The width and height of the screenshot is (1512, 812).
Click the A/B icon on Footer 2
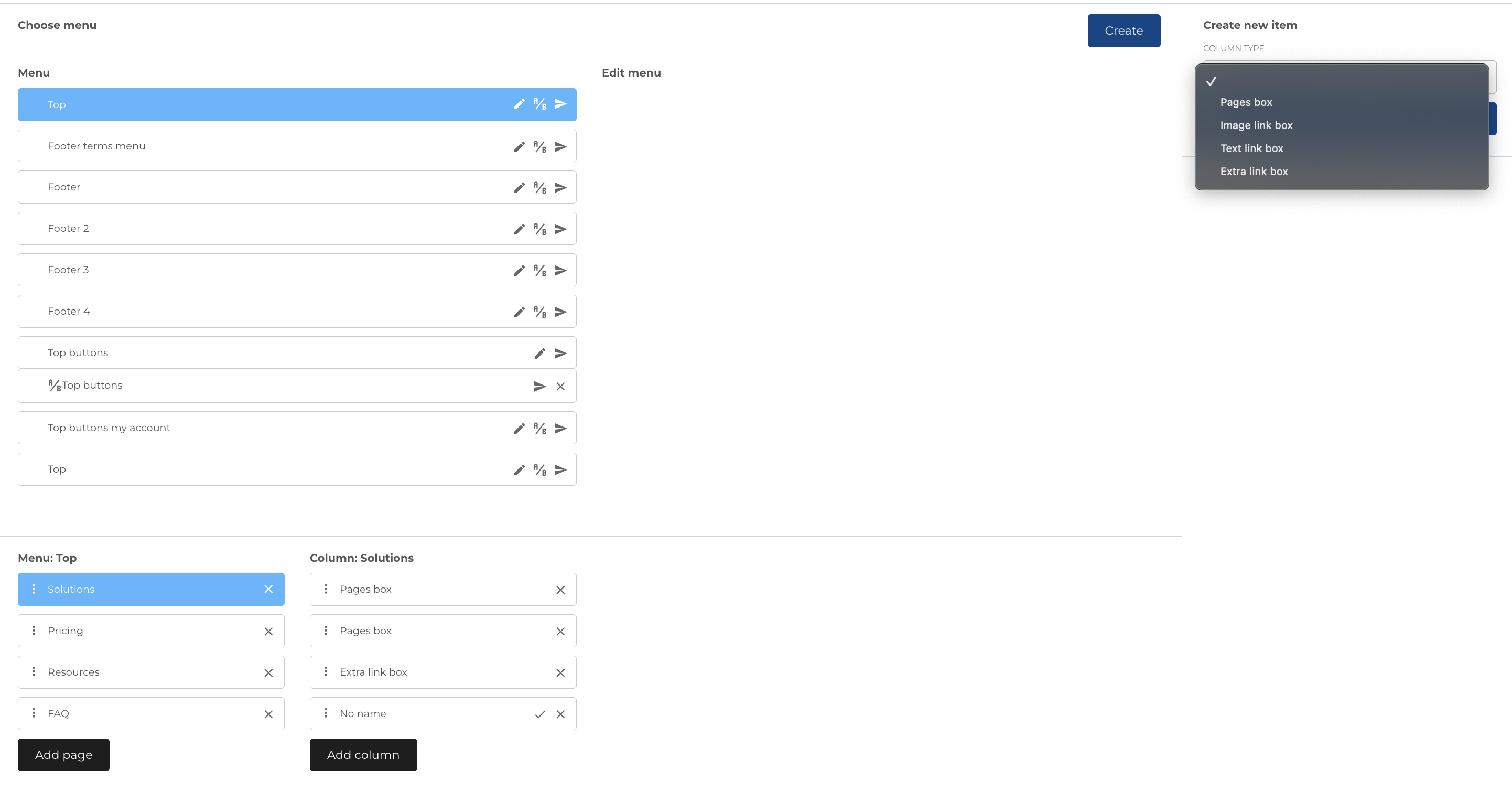point(539,228)
